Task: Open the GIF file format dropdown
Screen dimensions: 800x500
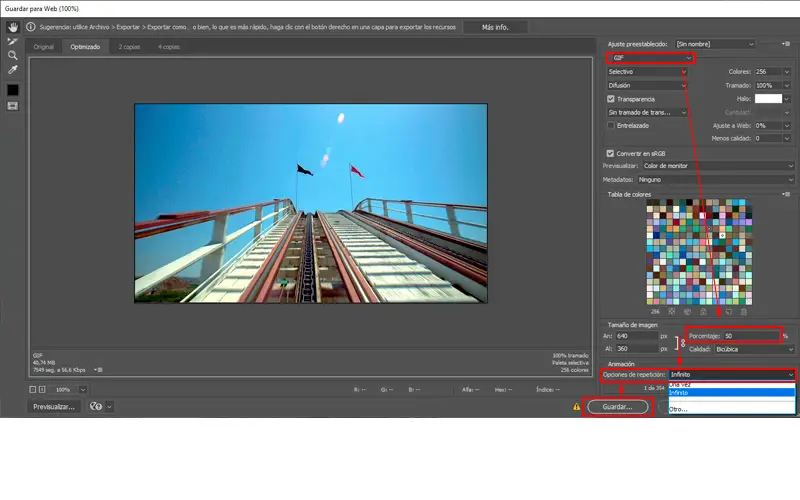Action: point(648,58)
